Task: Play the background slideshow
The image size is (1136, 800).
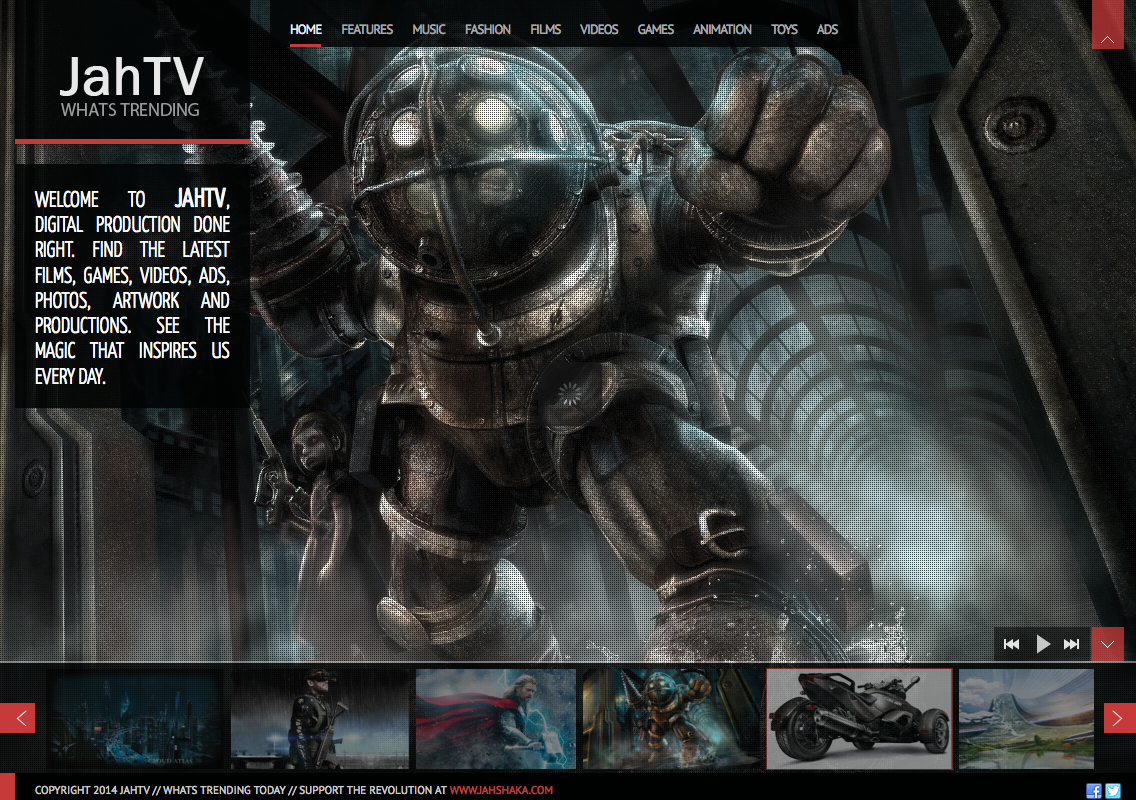Action: [x=1043, y=644]
